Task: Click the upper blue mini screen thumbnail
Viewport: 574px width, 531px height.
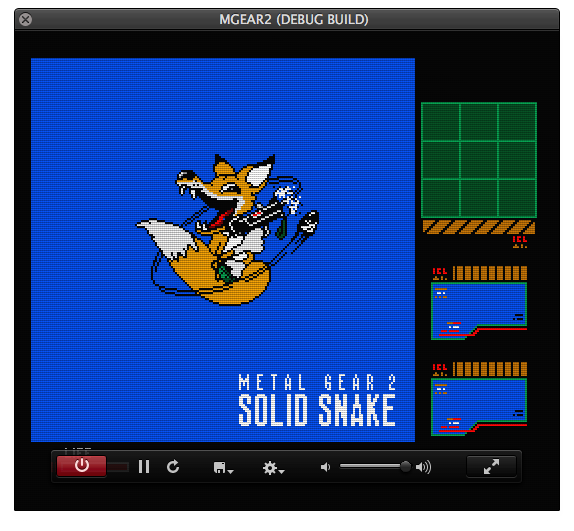Action: 479,311
